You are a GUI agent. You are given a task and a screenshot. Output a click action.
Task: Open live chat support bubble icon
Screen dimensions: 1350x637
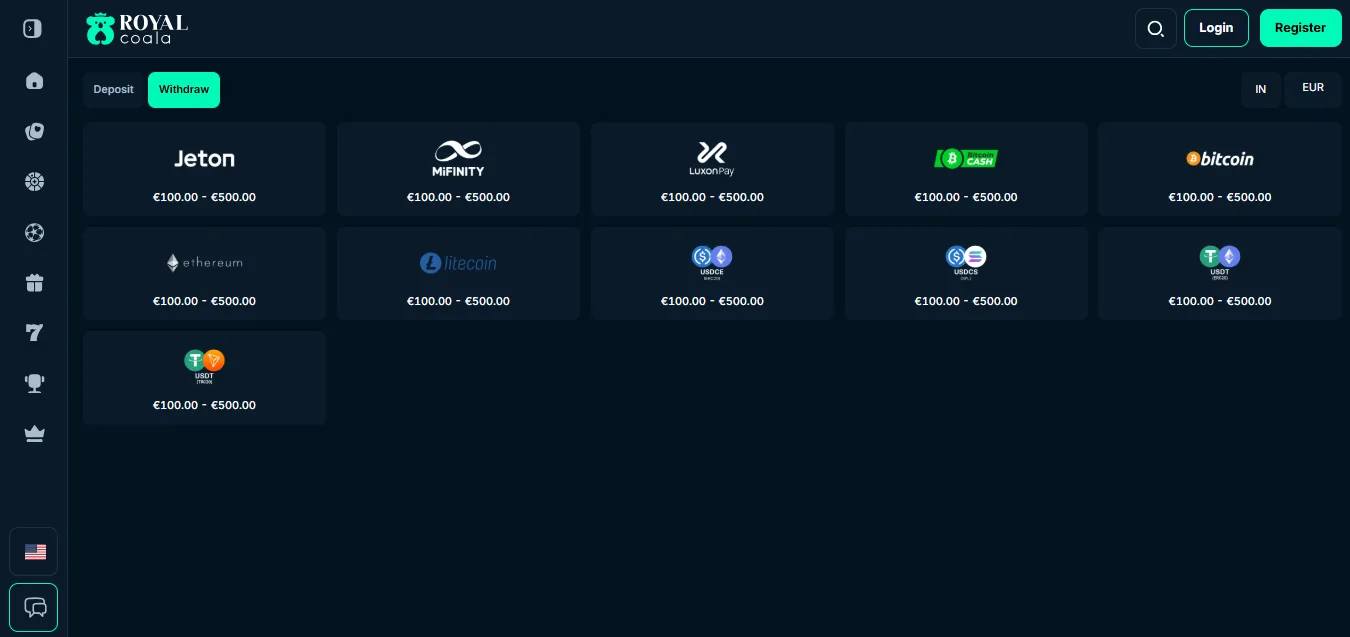pos(34,607)
